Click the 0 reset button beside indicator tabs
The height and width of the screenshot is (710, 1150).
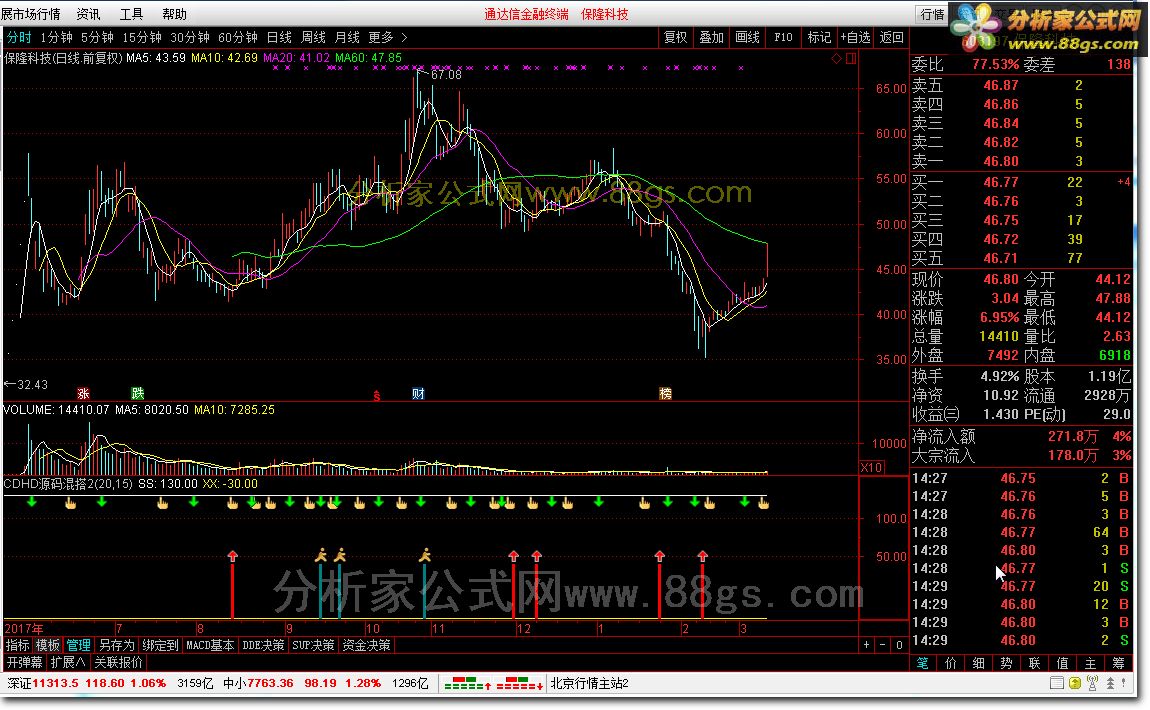coord(899,645)
